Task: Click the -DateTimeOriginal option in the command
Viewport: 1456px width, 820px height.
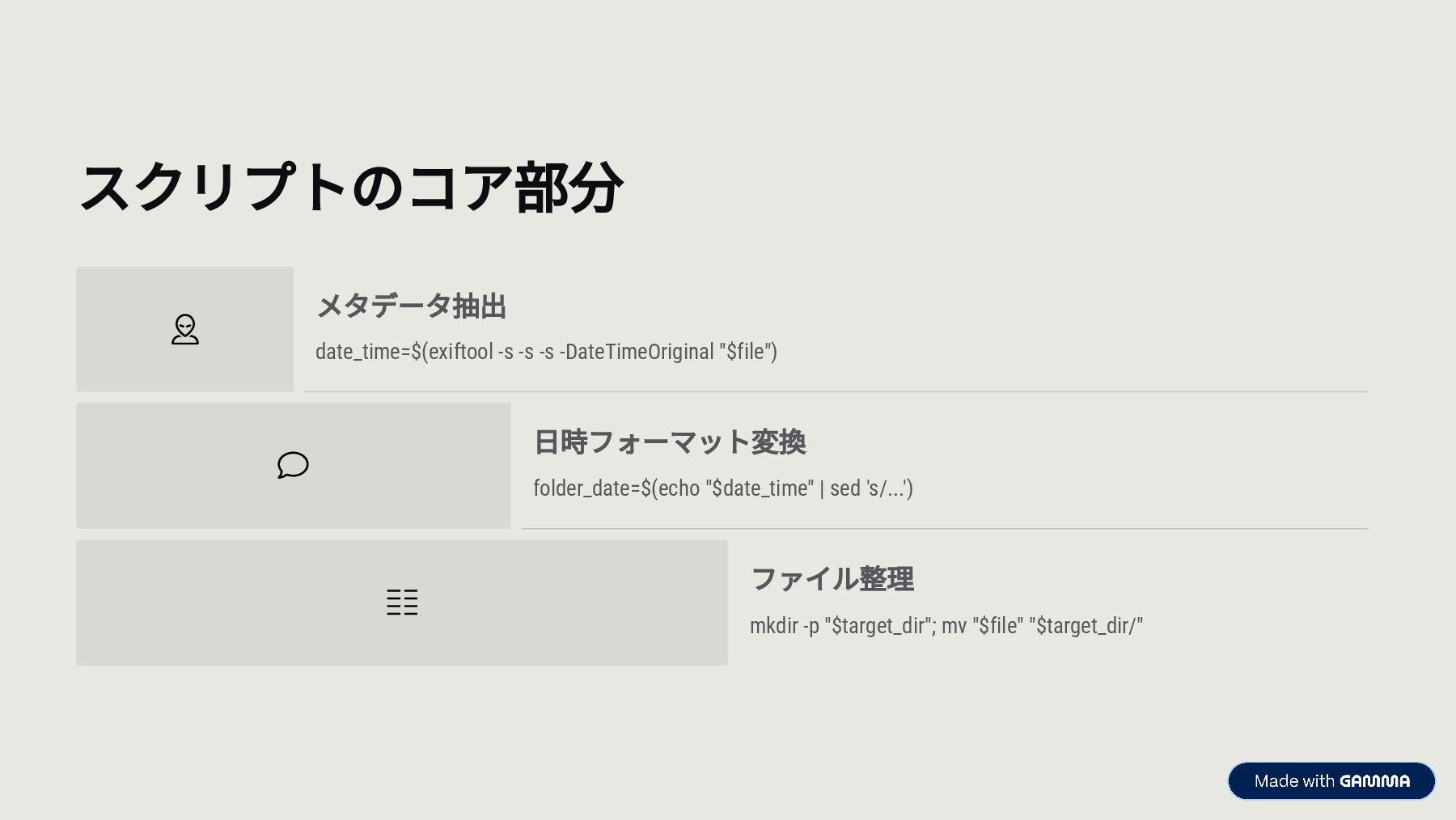Action: tap(637, 352)
